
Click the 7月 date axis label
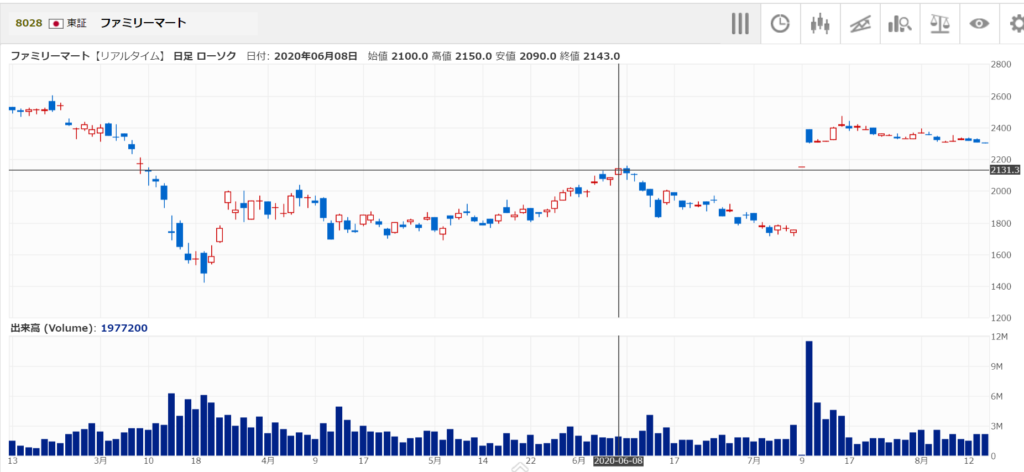coord(754,461)
